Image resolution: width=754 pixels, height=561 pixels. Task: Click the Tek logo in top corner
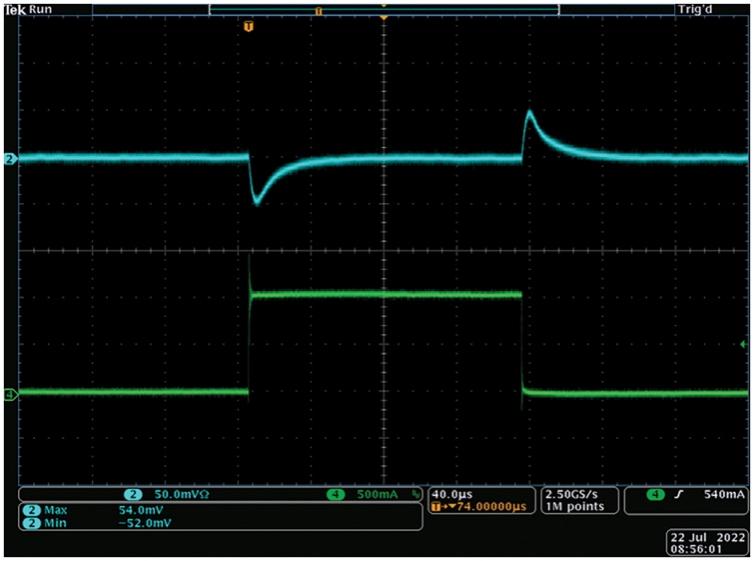11,8
